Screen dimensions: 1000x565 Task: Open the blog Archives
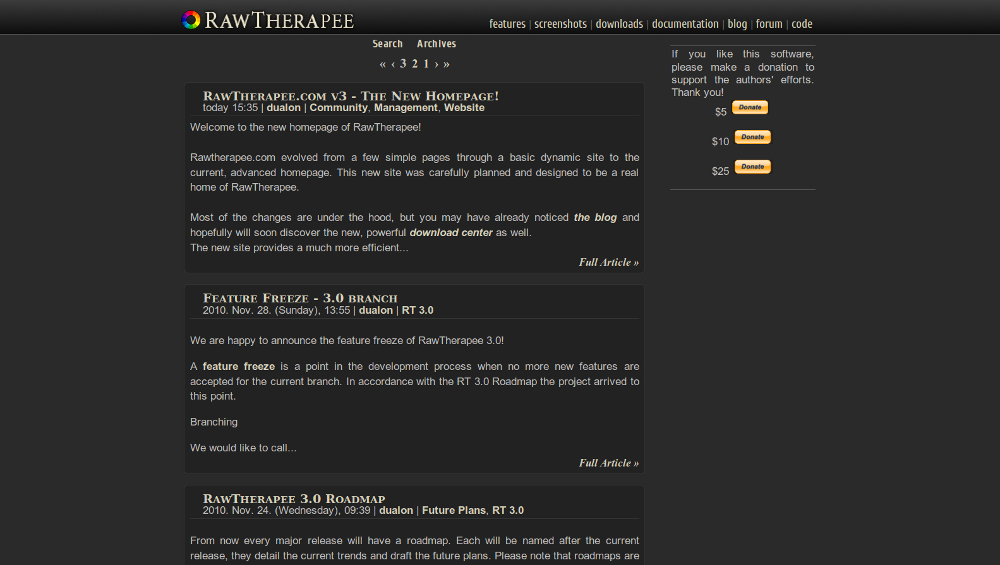coord(436,43)
